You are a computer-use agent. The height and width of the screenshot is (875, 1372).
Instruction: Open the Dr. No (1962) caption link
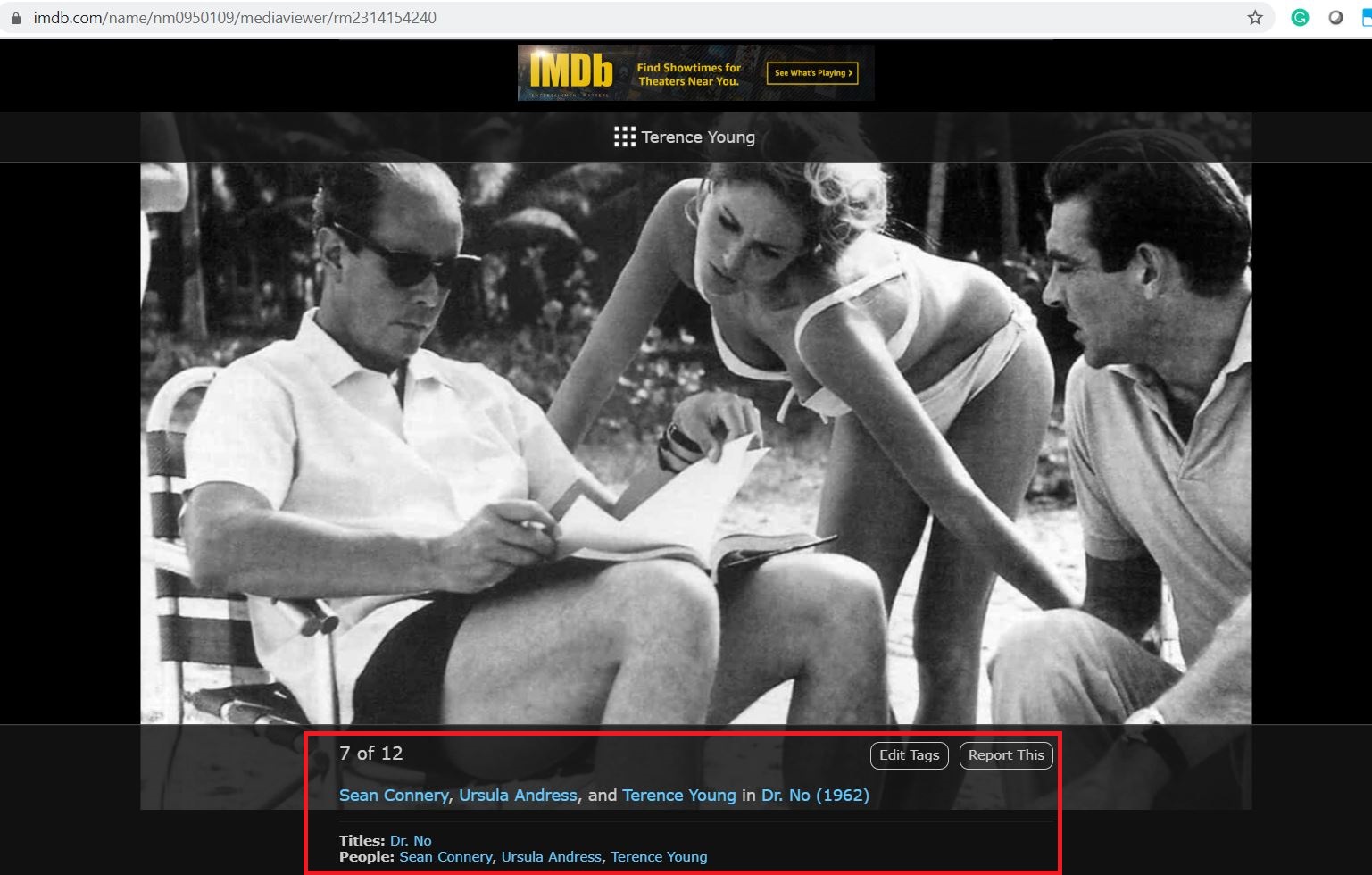(815, 795)
